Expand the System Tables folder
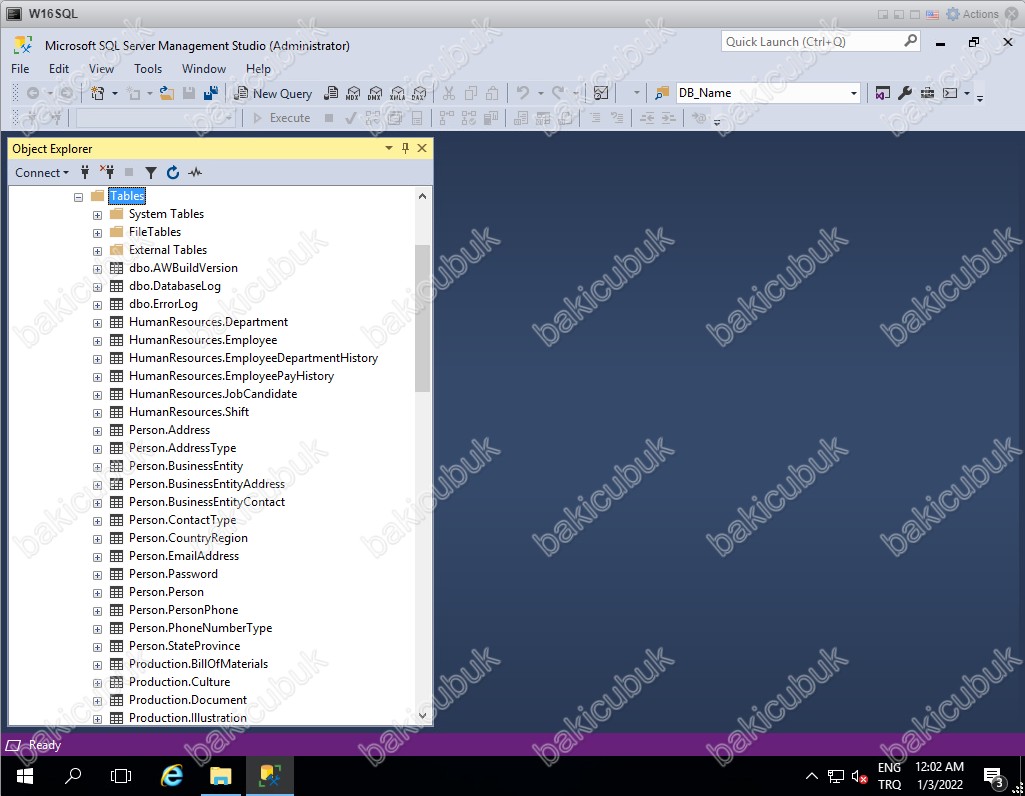Image resolution: width=1025 pixels, height=796 pixels. coord(97,215)
